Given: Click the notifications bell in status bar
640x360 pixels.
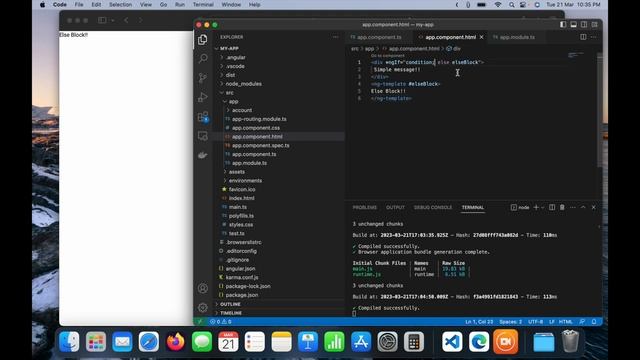Looking at the screenshot, I should coord(594,322).
